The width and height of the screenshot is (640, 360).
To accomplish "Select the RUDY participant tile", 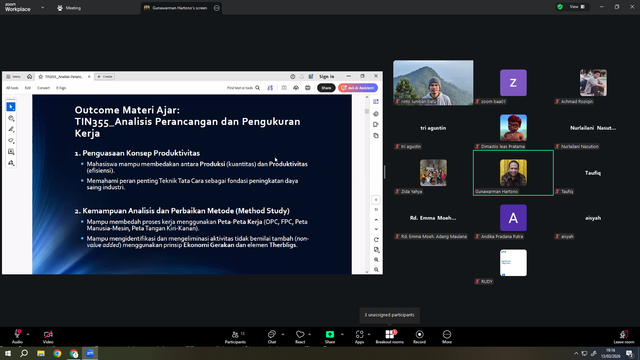I will (x=513, y=263).
